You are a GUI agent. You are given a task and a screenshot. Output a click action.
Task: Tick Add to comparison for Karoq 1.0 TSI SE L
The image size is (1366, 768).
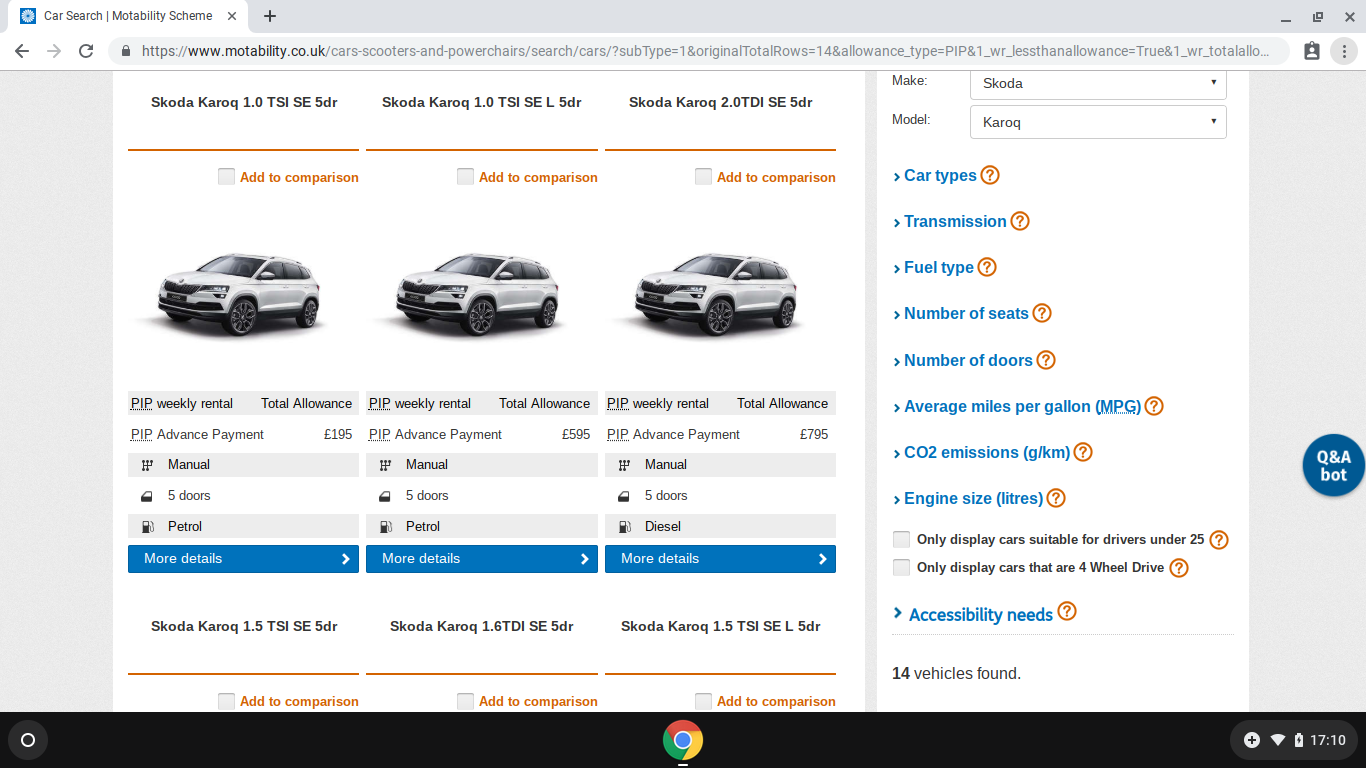465,177
